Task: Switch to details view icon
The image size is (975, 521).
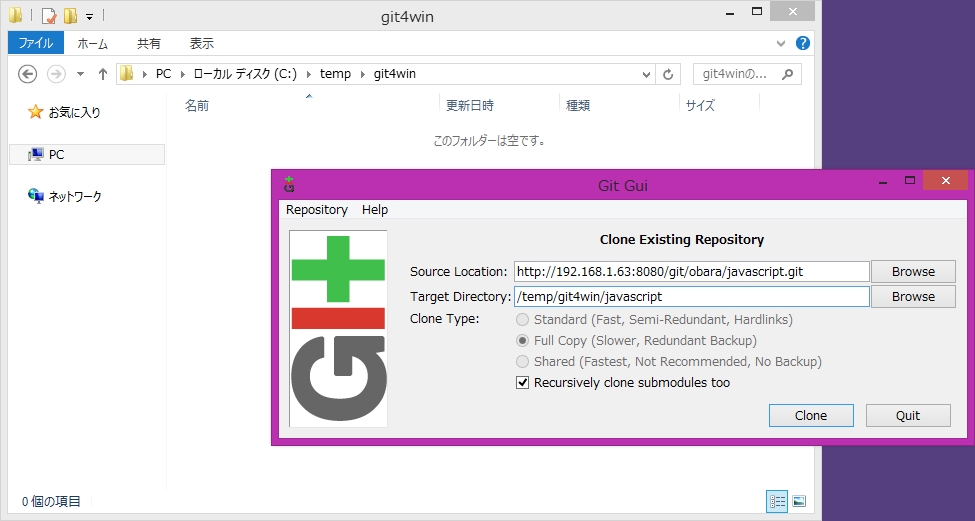Action: pyautogui.click(x=777, y=501)
